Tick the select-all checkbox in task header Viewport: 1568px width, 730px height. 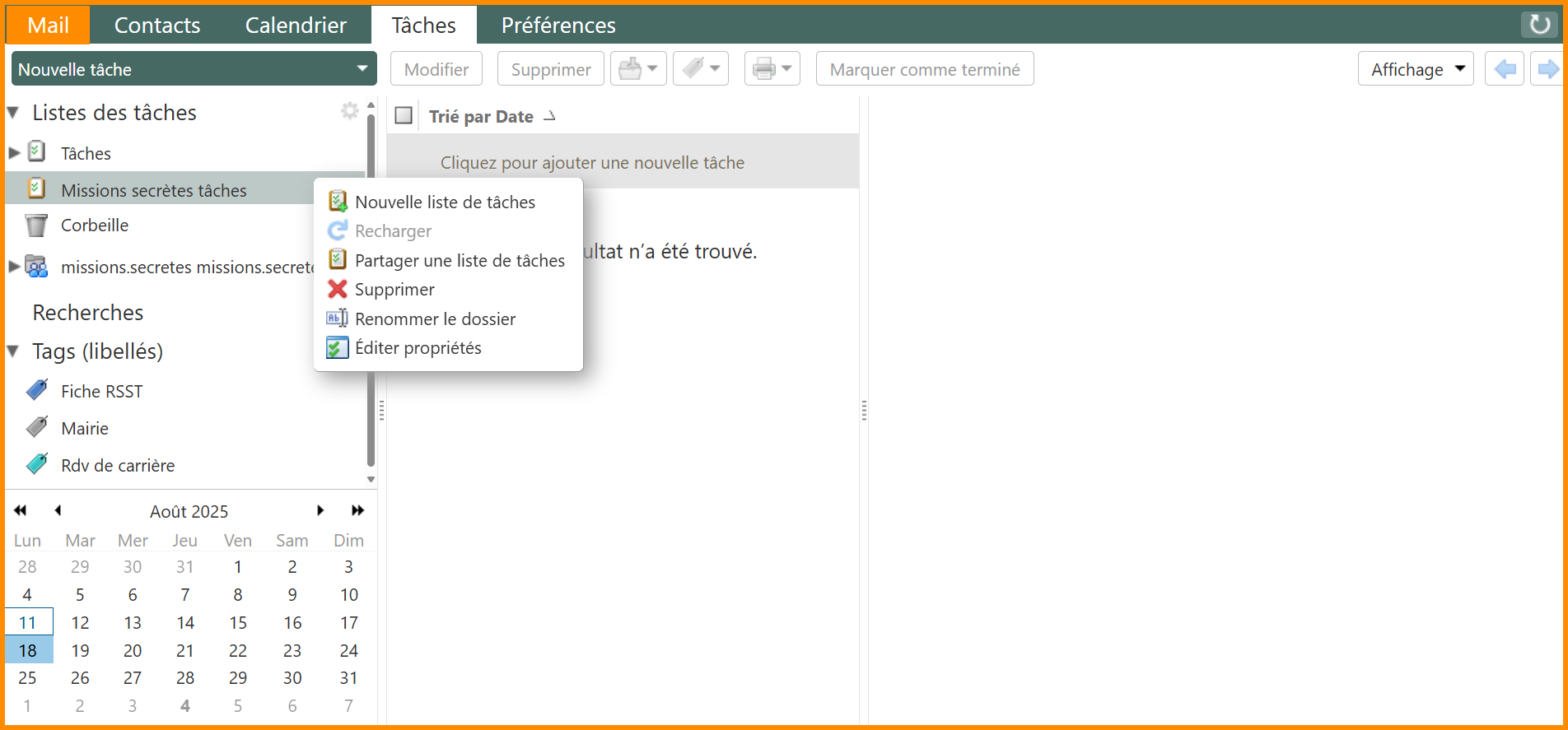pos(404,116)
